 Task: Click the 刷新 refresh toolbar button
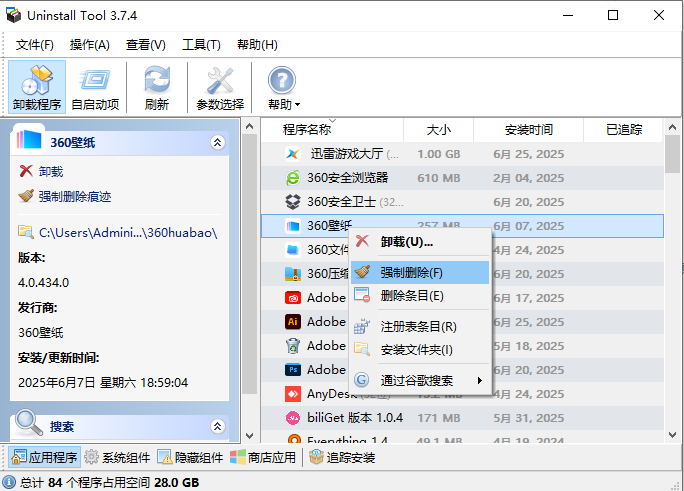(x=157, y=87)
